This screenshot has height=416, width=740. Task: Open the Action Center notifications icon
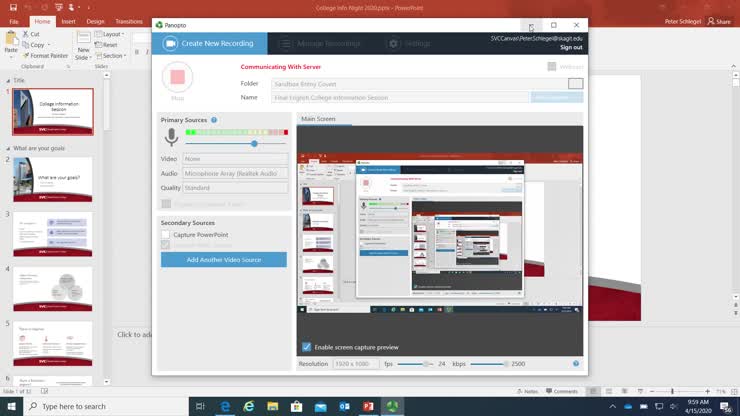[726, 406]
